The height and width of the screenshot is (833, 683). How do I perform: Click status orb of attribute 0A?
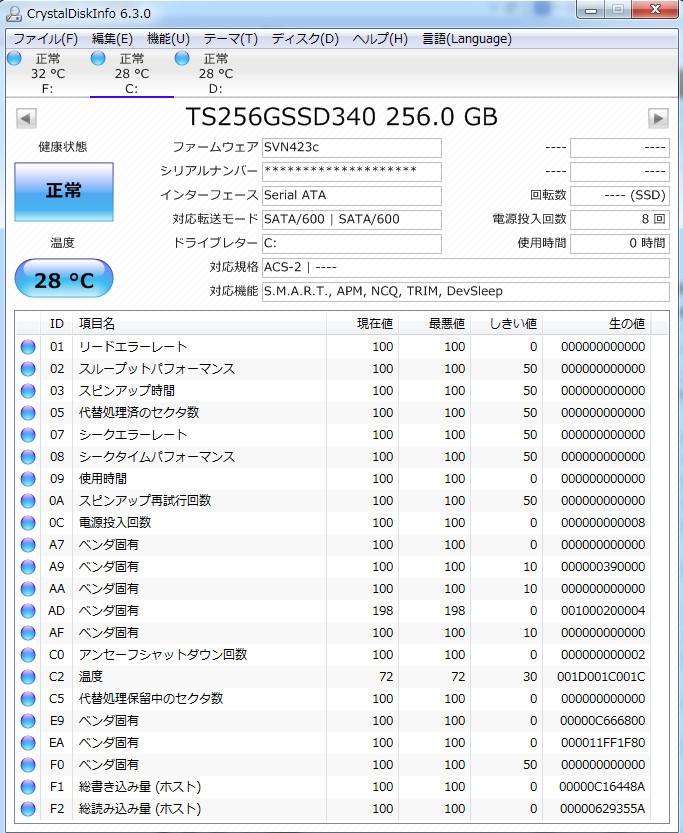tap(28, 501)
